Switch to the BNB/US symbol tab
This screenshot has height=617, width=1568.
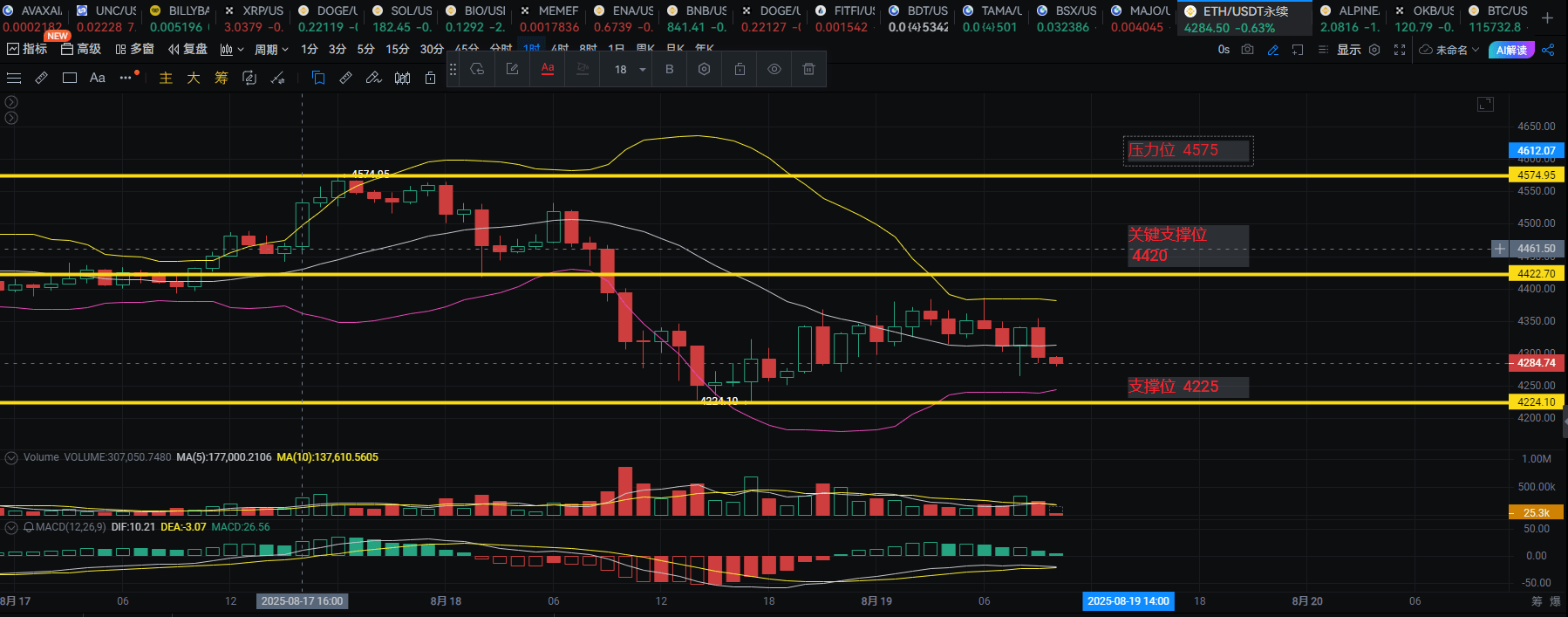click(x=697, y=18)
